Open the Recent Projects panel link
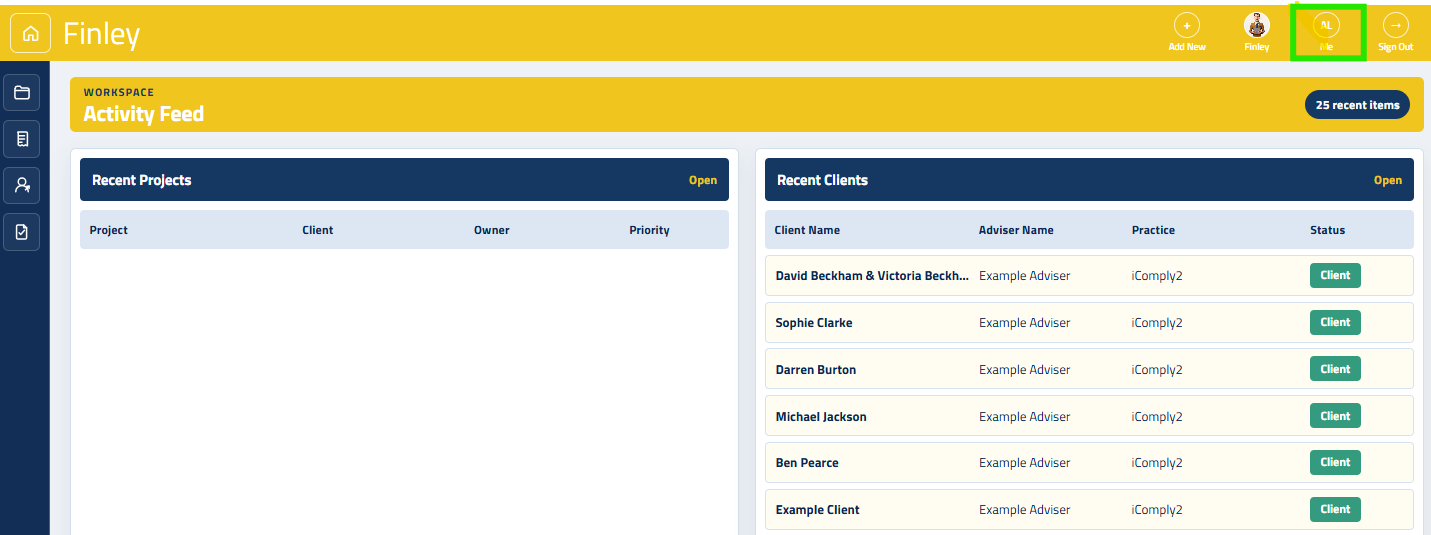The height and width of the screenshot is (535, 1431). tap(703, 180)
